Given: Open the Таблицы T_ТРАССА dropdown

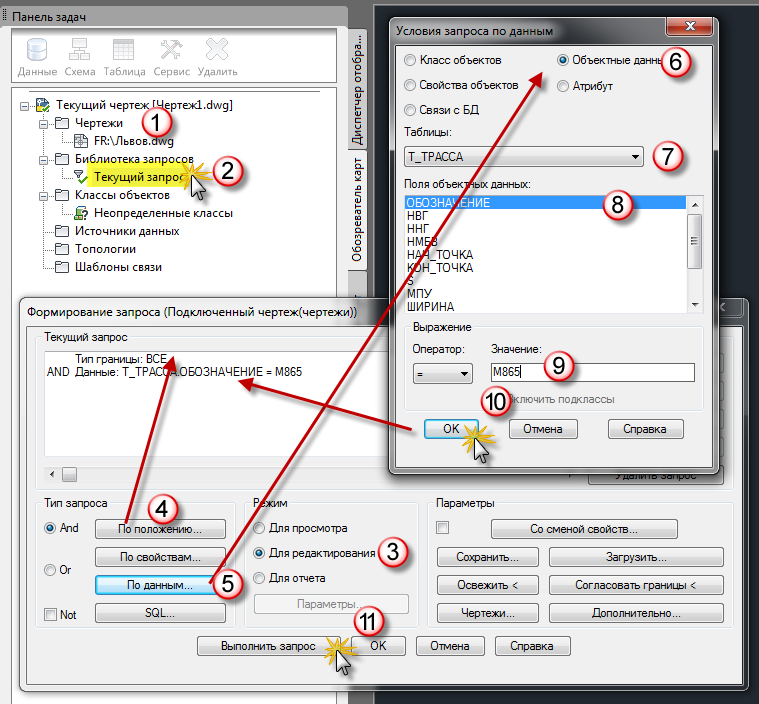Looking at the screenshot, I should click(524, 157).
